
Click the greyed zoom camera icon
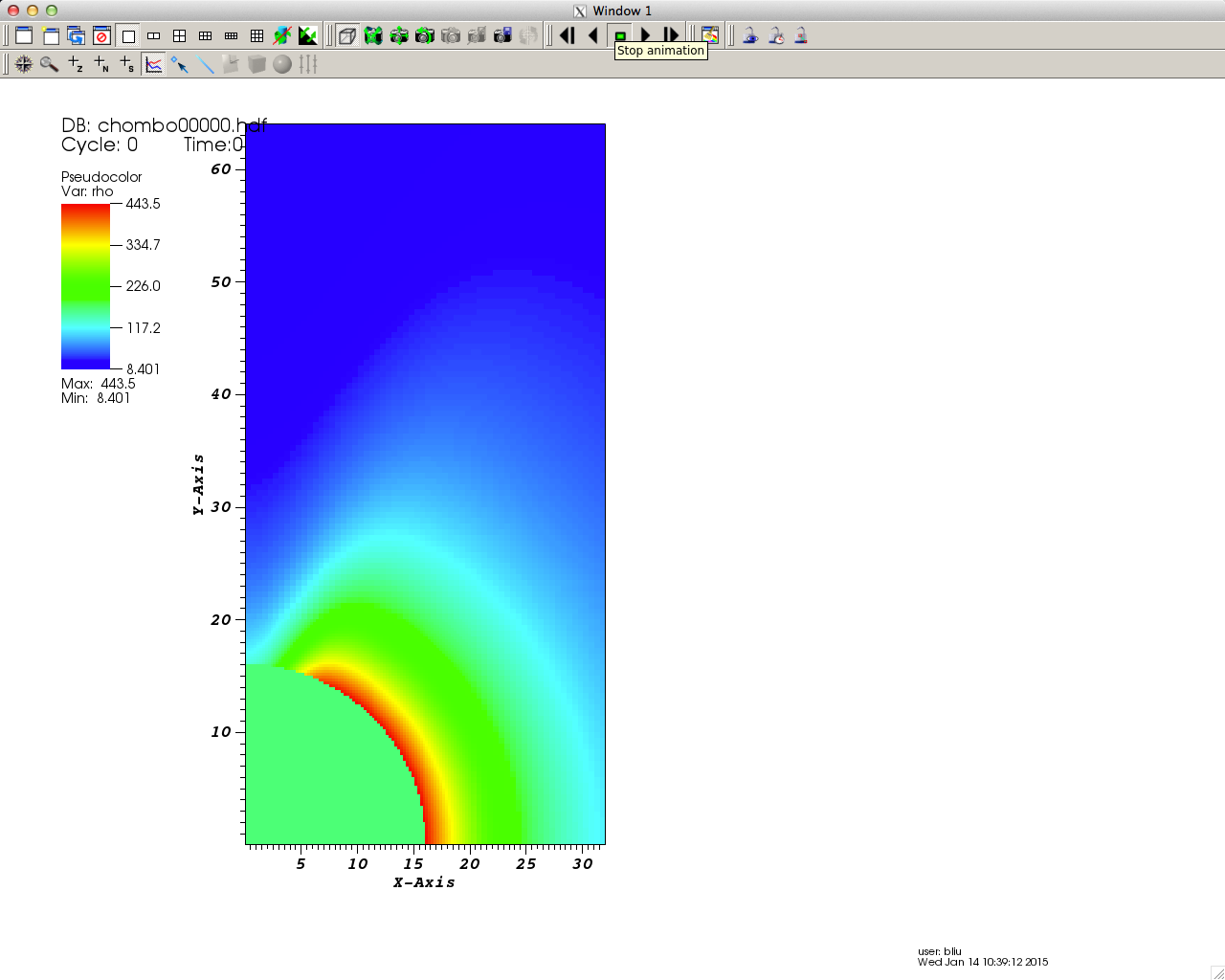(477, 35)
